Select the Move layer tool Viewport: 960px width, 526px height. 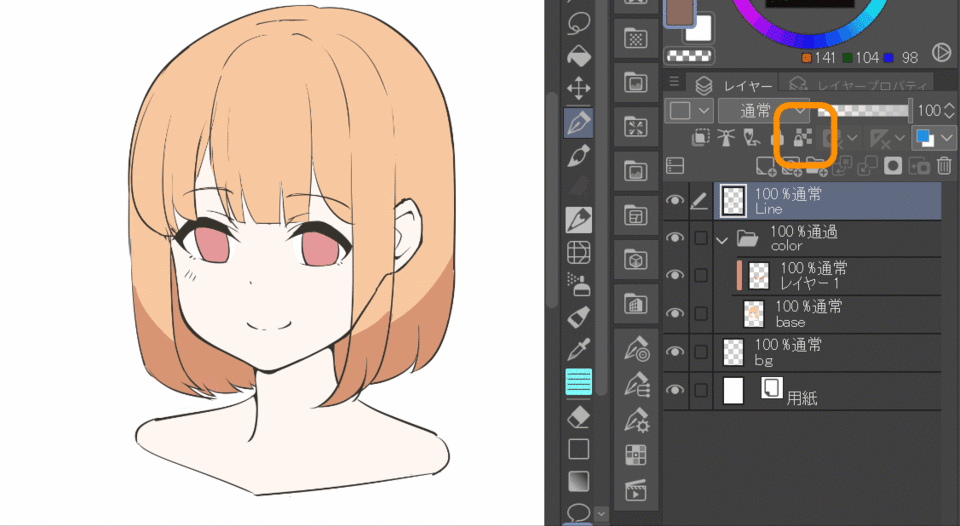click(579, 89)
